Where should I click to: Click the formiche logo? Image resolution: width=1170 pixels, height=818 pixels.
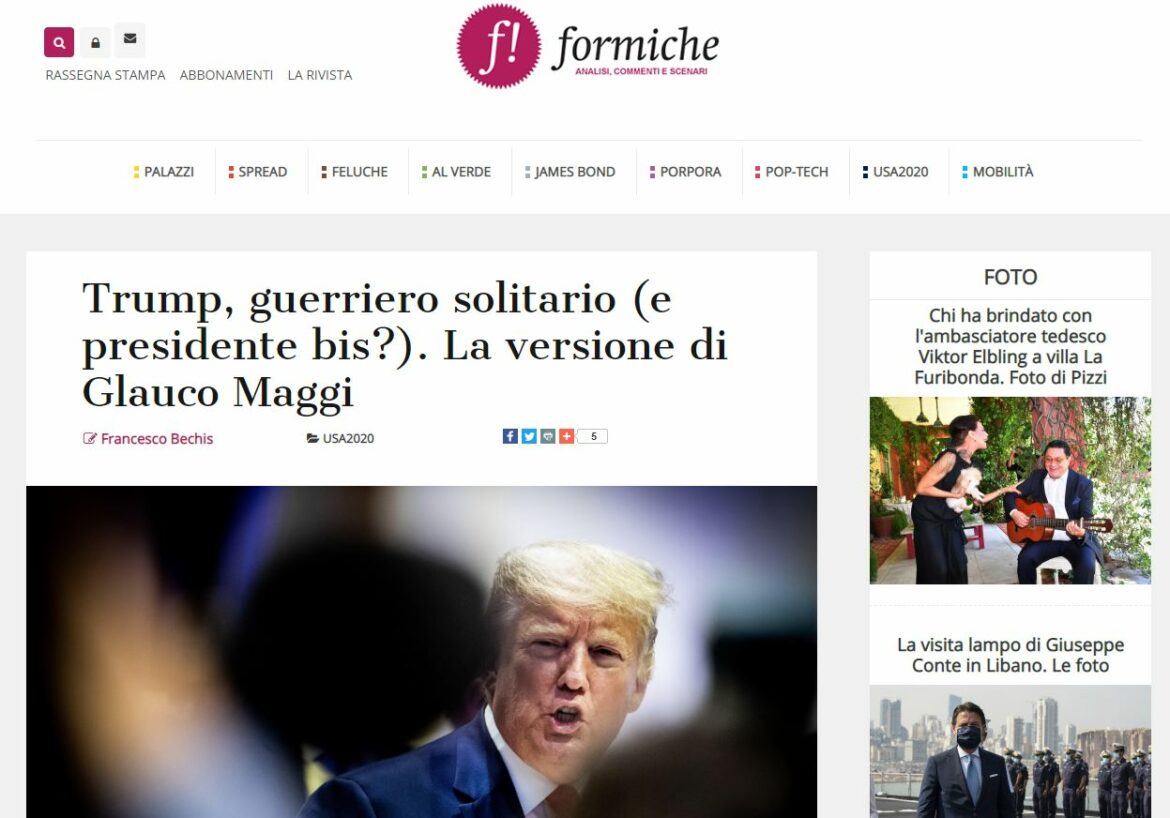pos(588,46)
